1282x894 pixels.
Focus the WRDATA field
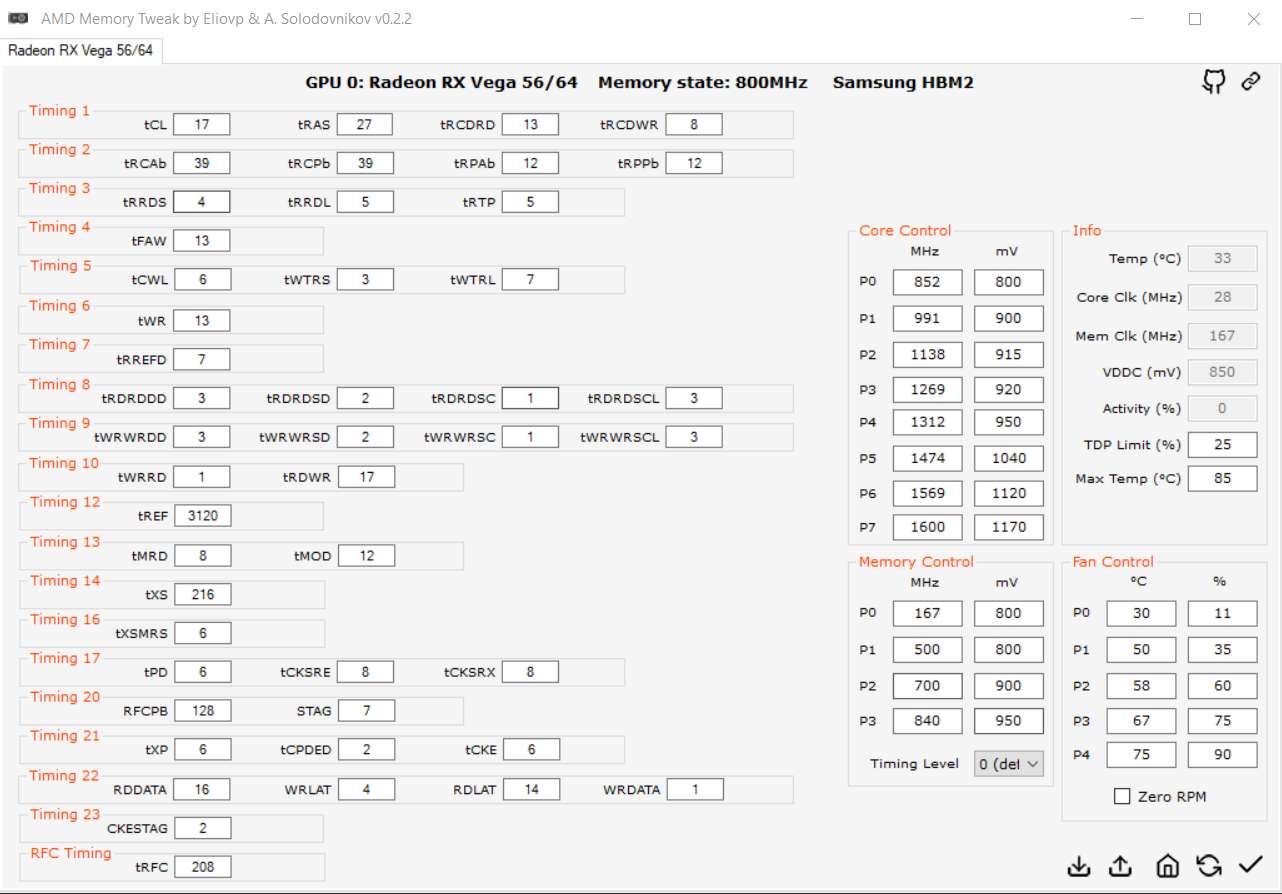694,789
